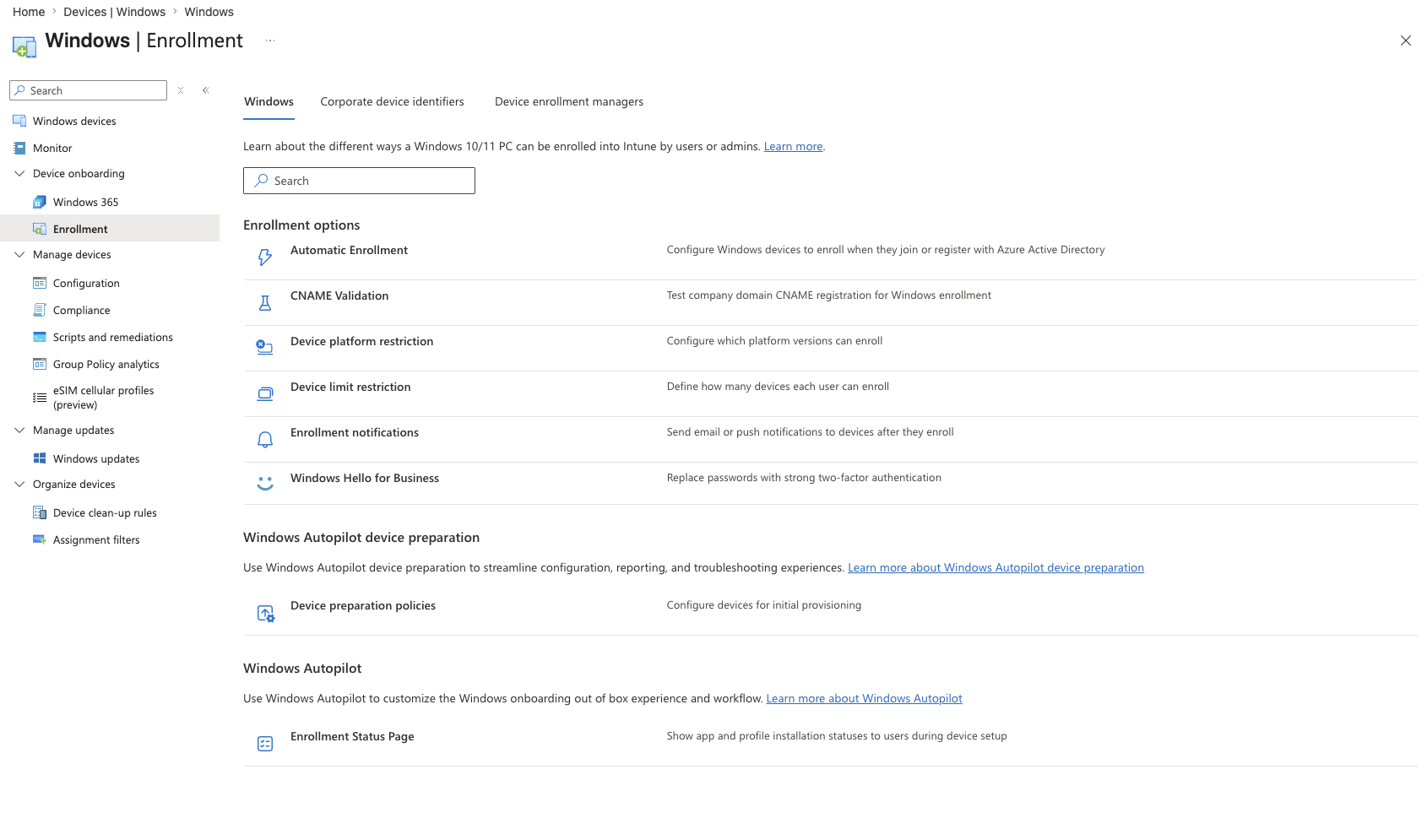Click the Automatic Enrollment lightning icon
The height and width of the screenshot is (840, 1427).
click(265, 257)
